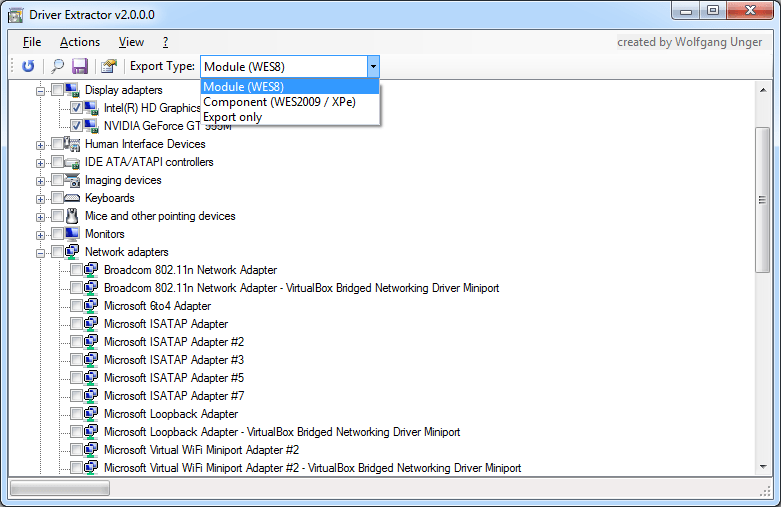
Task: Open the File menu
Action: pos(32,42)
